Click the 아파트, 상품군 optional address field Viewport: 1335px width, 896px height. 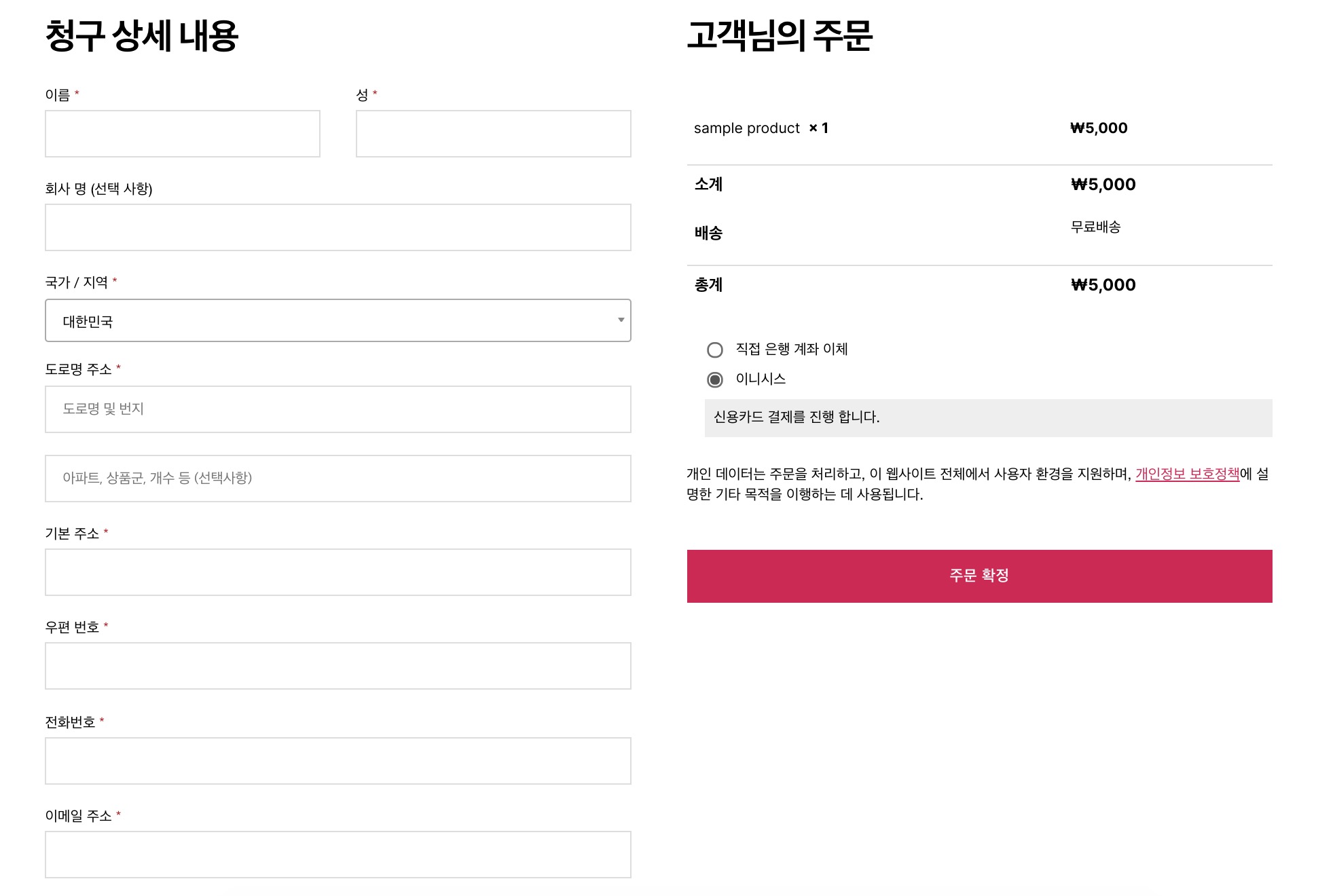pos(337,478)
